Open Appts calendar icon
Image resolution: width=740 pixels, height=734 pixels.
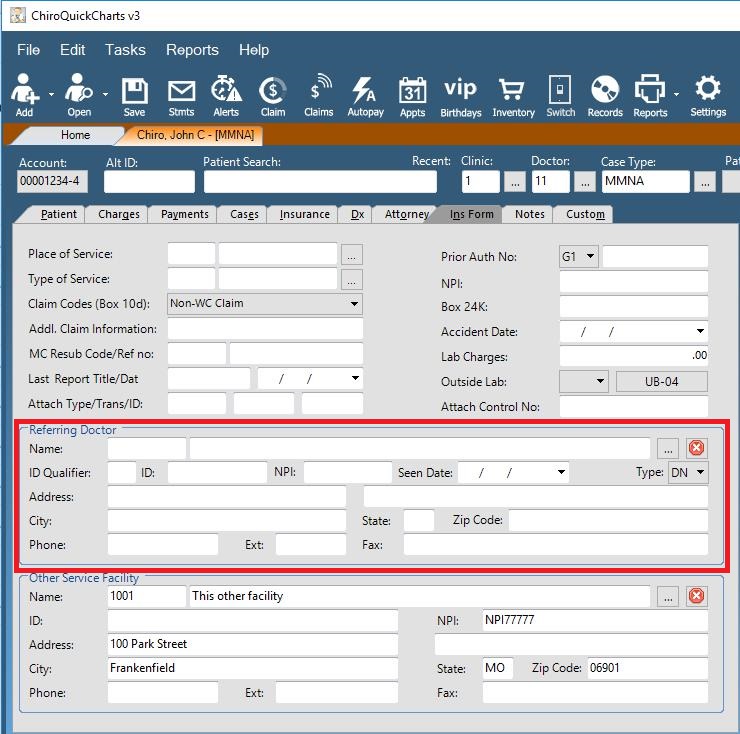pyautogui.click(x=412, y=97)
